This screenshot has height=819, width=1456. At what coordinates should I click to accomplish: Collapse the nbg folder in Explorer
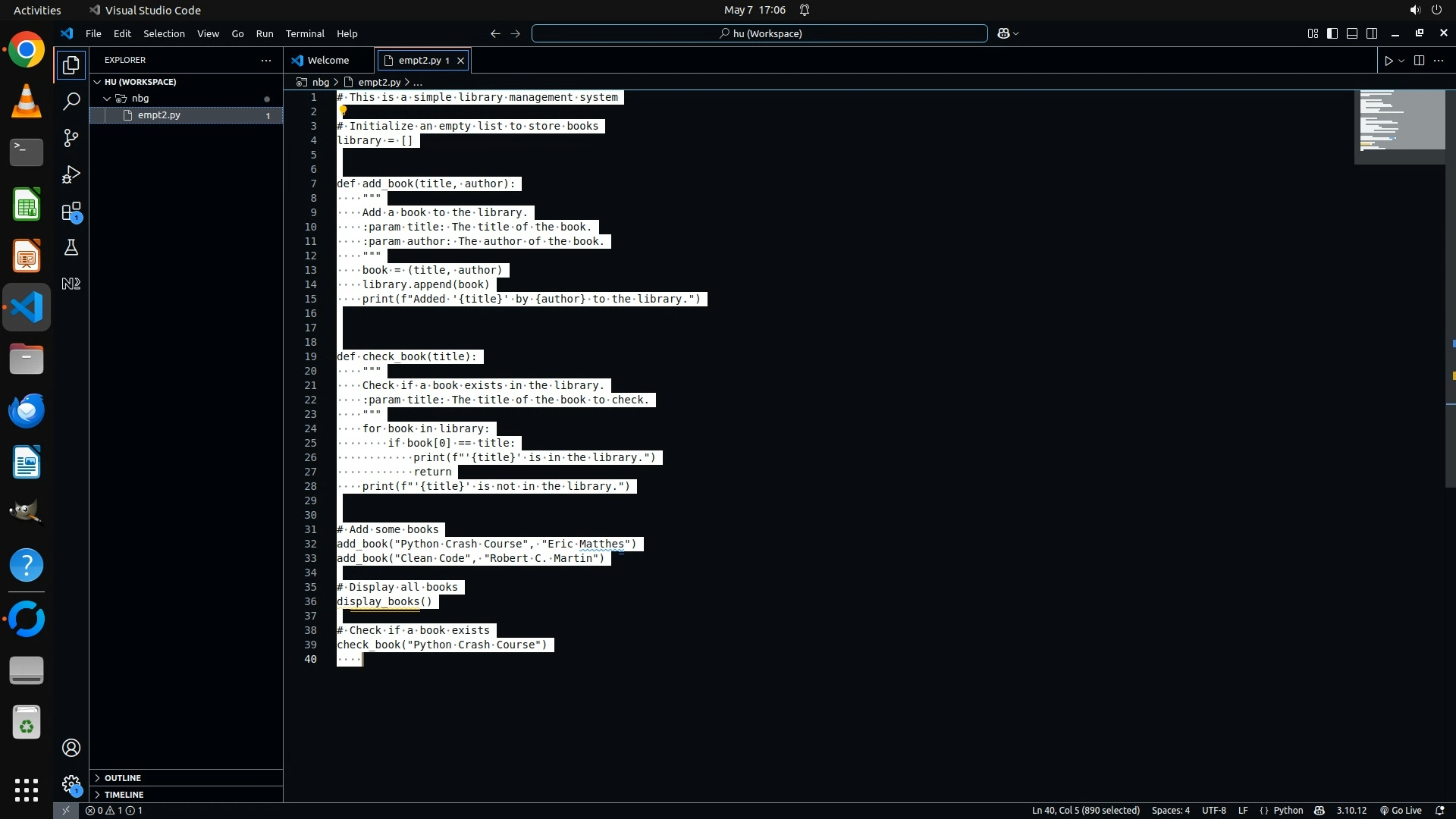tap(140, 99)
